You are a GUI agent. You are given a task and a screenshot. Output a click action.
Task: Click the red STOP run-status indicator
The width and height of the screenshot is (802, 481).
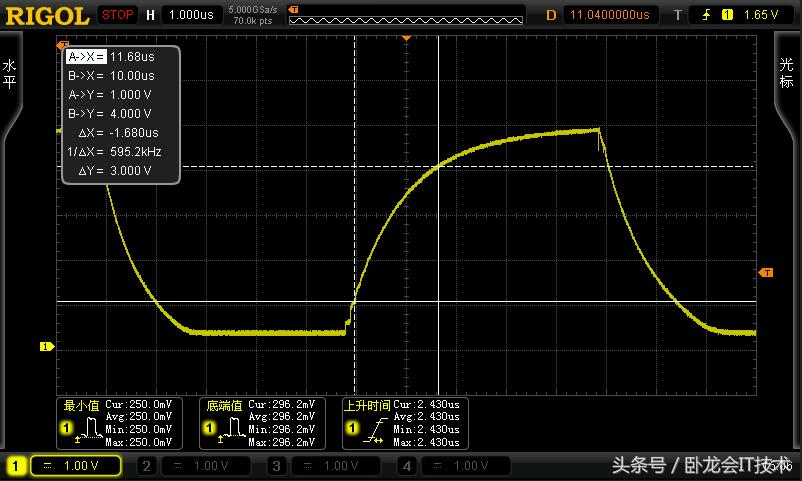118,15
